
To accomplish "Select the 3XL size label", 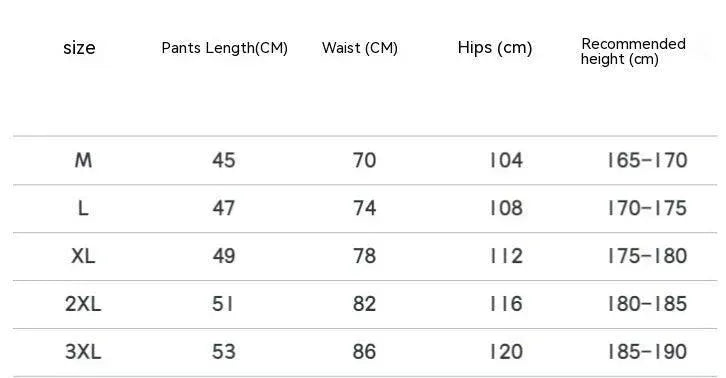I will click(83, 352).
